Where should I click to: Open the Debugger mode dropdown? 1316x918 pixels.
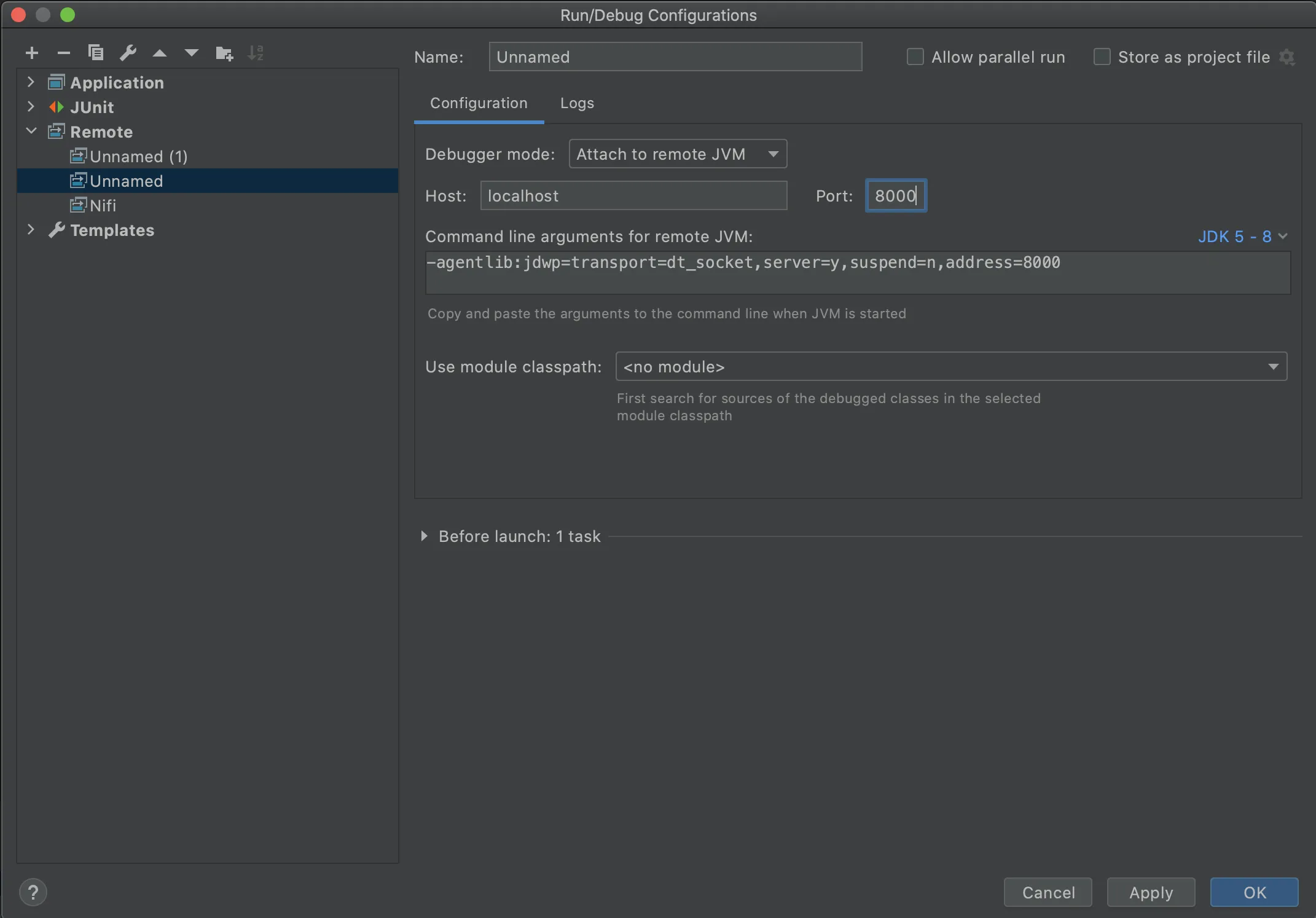pyautogui.click(x=678, y=154)
